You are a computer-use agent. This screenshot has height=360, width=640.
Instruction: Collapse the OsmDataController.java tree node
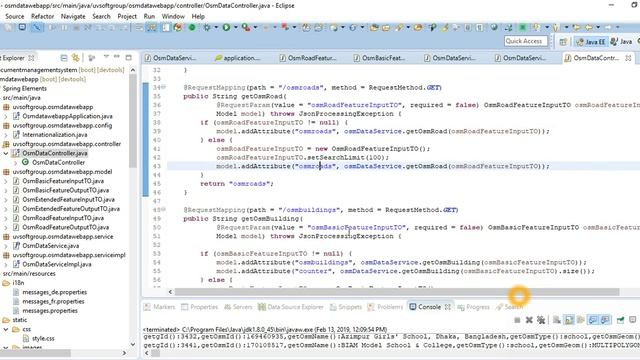coord(6,153)
